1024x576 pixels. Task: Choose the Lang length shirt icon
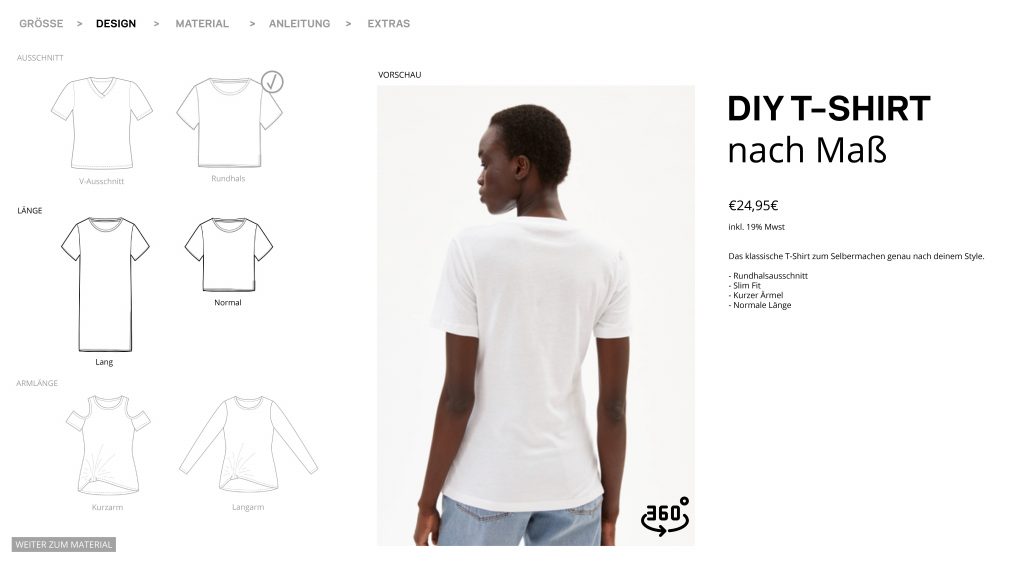tap(105, 285)
